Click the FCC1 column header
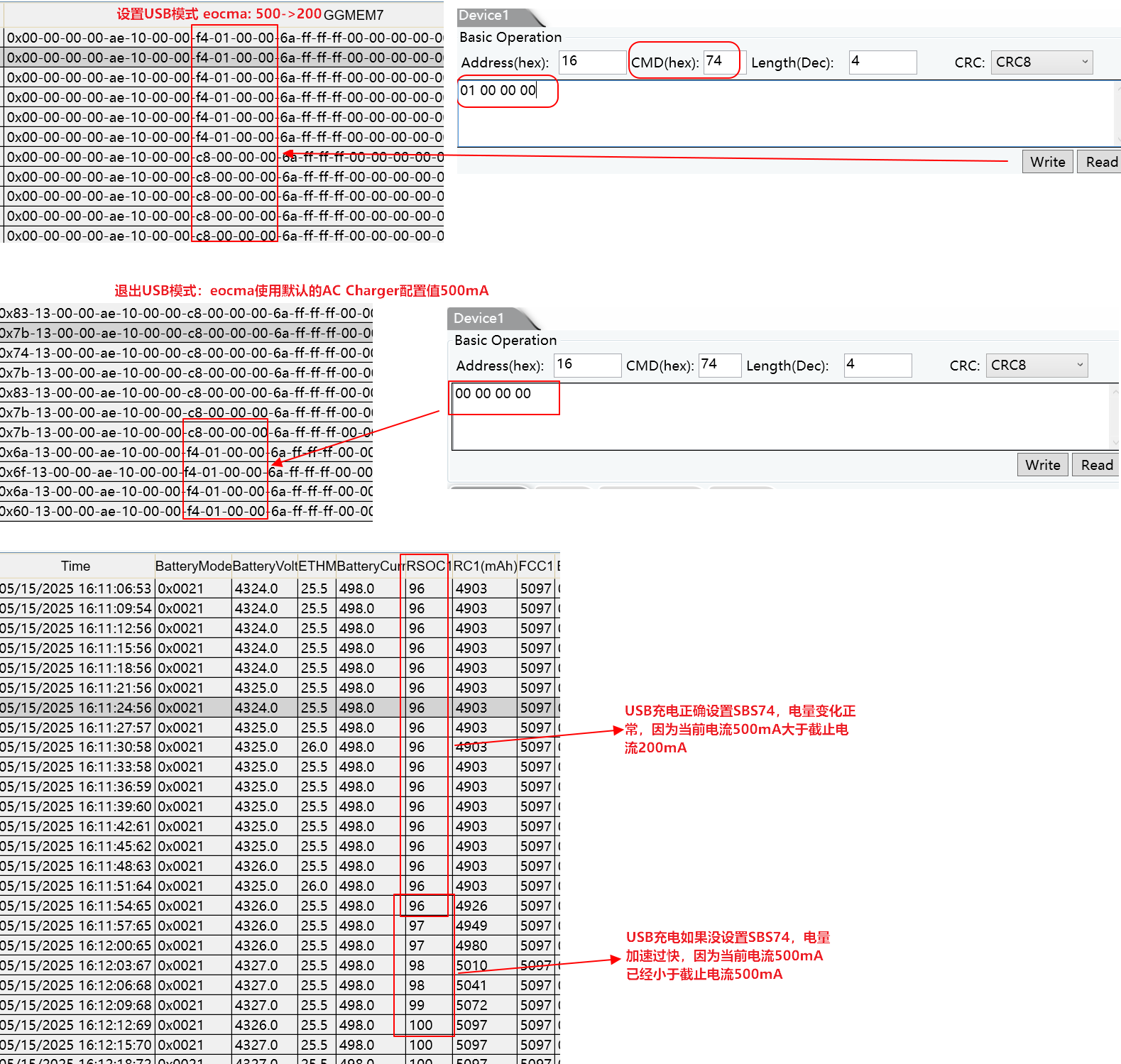This screenshot has height=1064, width=1121. point(536,566)
